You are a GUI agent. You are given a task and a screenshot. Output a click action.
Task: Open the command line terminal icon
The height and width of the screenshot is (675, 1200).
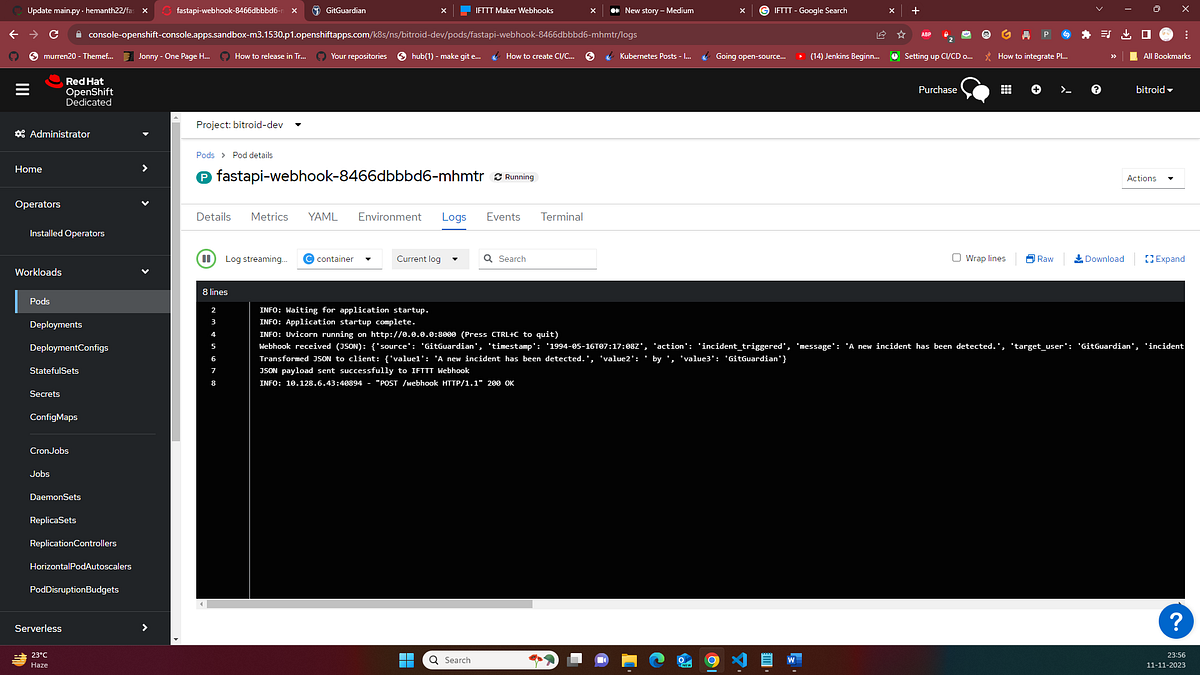(1064, 89)
